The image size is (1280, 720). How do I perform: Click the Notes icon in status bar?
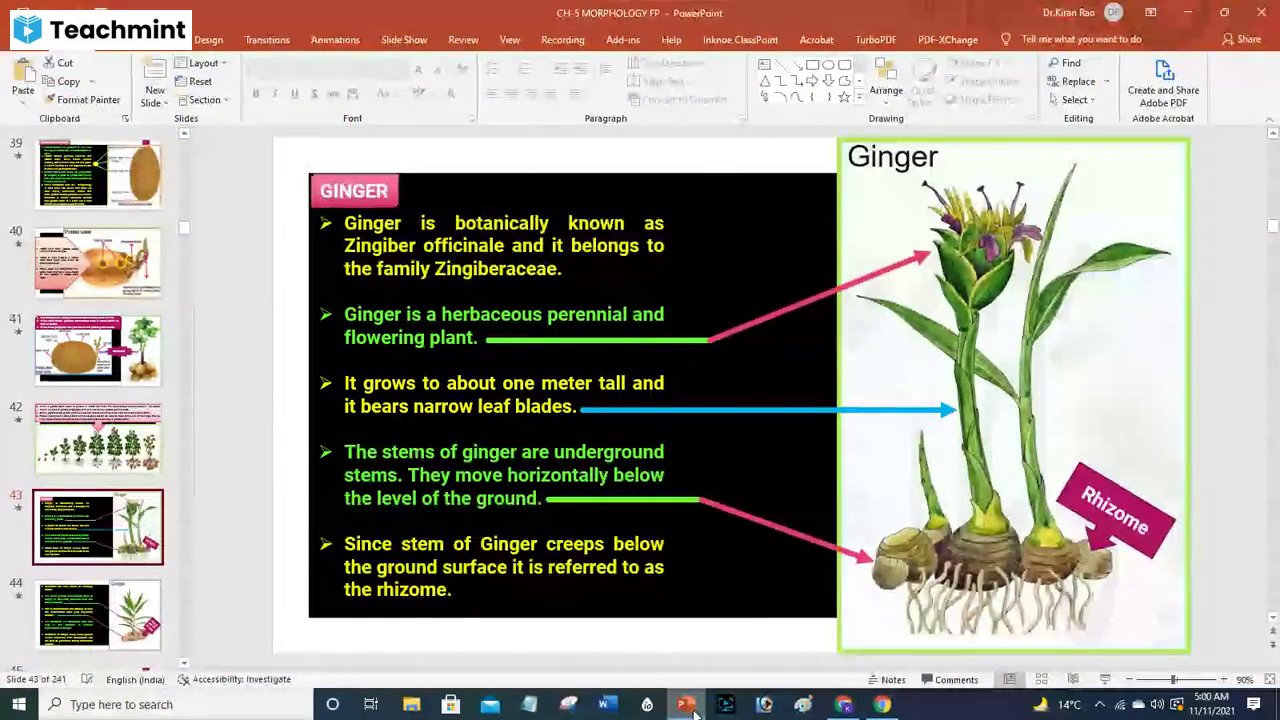pyautogui.click(x=886, y=679)
